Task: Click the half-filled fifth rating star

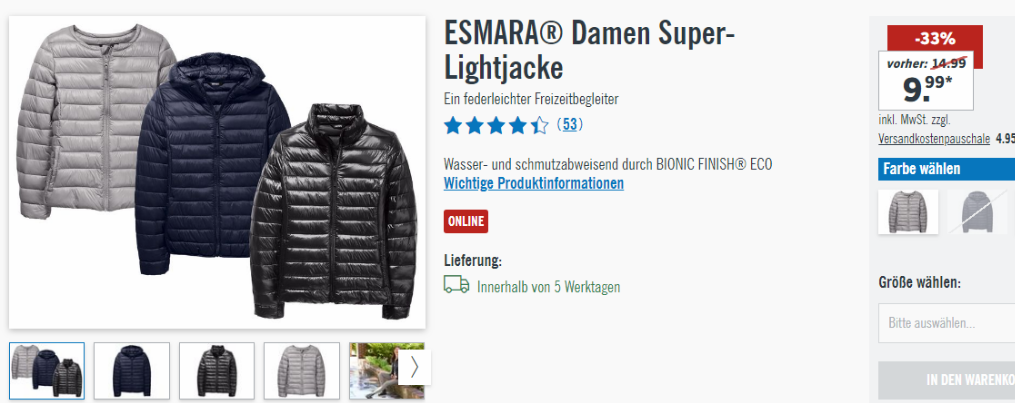Action: click(539, 125)
